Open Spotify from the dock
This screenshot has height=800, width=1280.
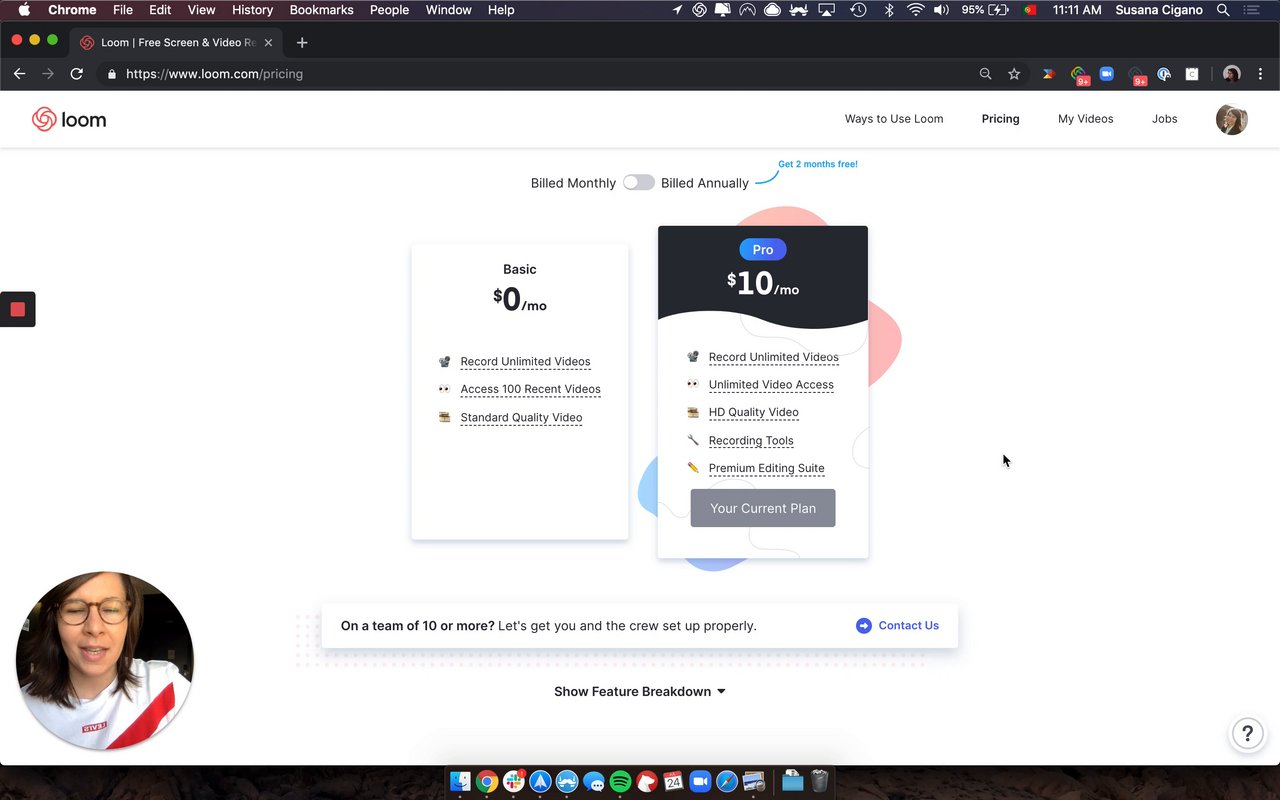(620, 781)
